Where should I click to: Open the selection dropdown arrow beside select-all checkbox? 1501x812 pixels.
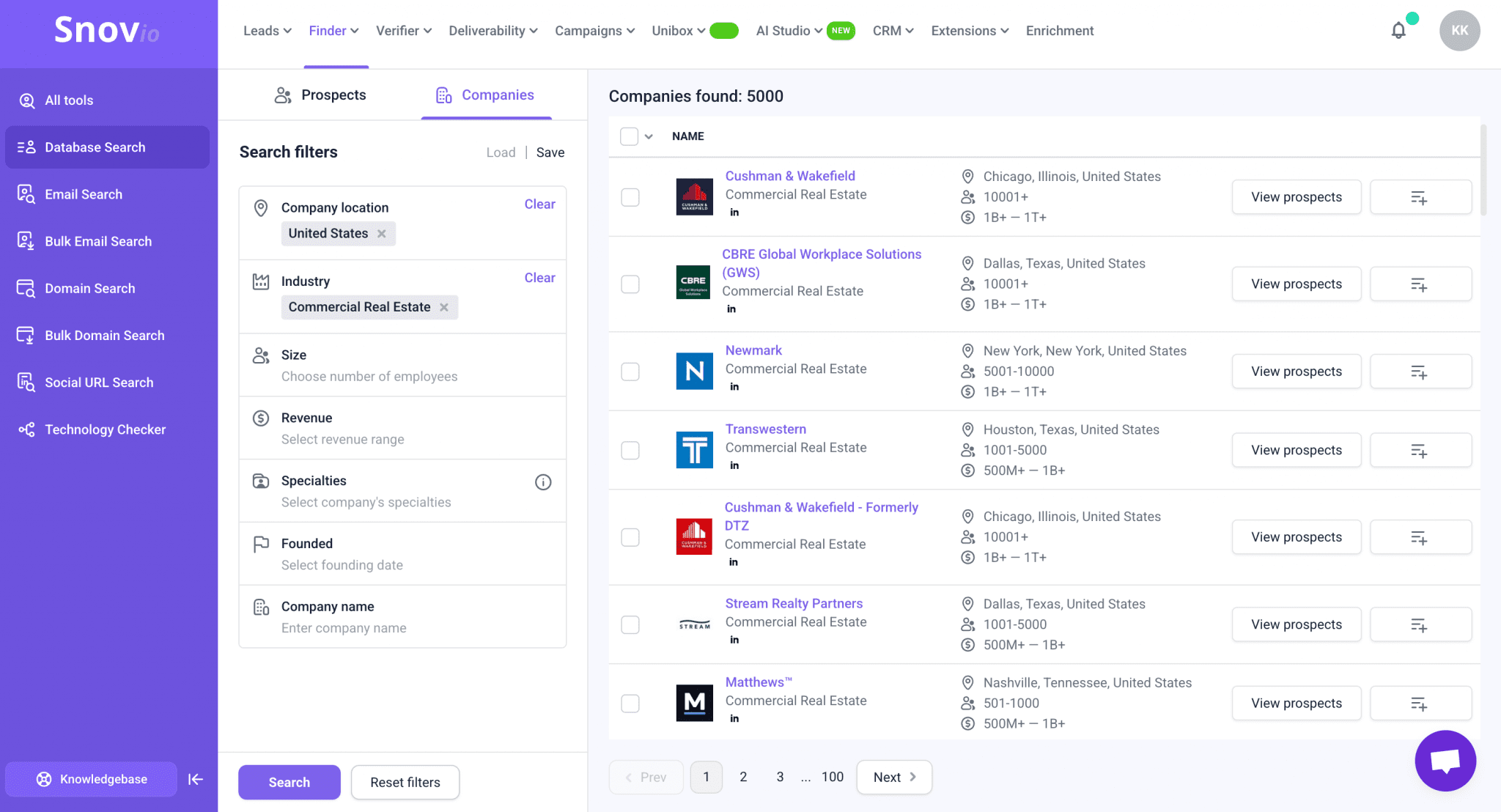click(649, 136)
